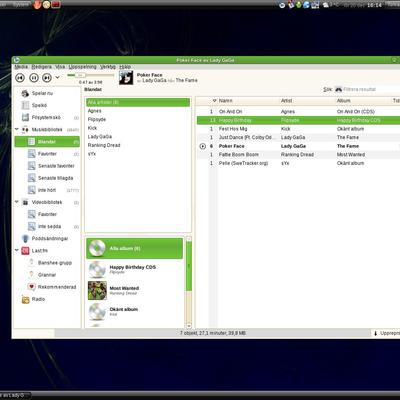Select artist Kick in artist browser
This screenshot has width=400, height=400.
click(x=92, y=128)
